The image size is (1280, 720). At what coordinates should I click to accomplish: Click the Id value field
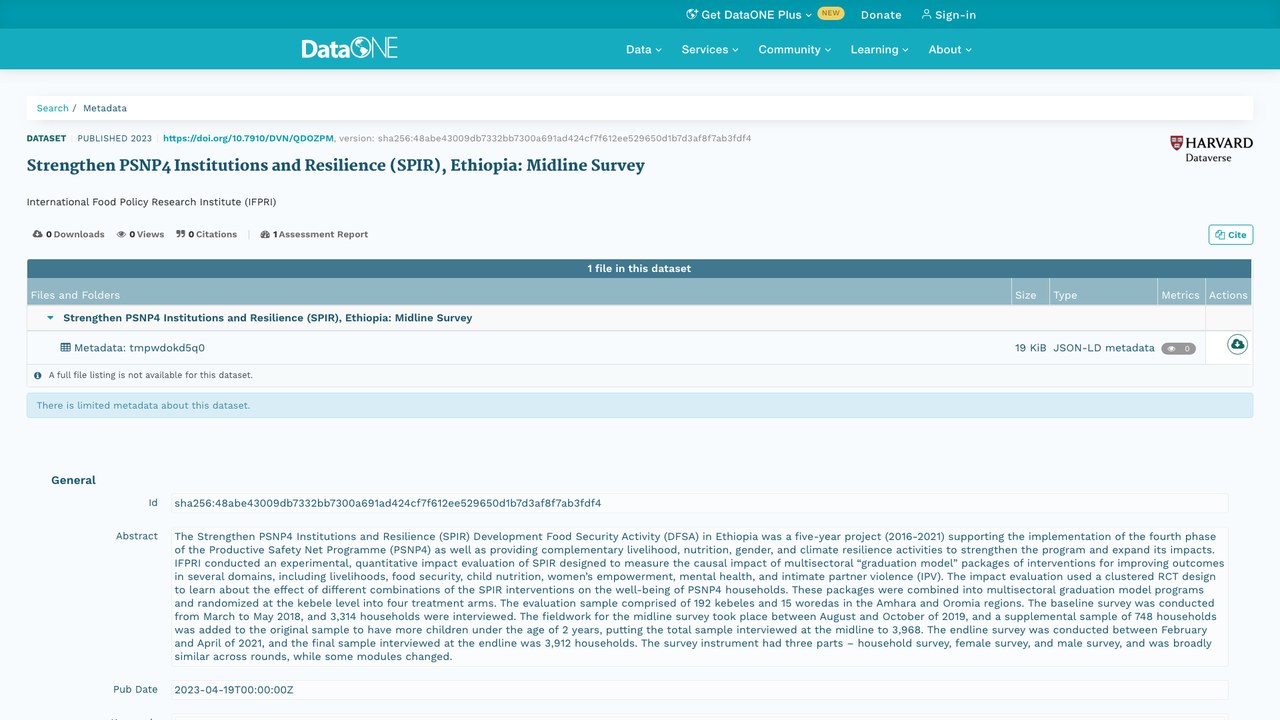[699, 503]
